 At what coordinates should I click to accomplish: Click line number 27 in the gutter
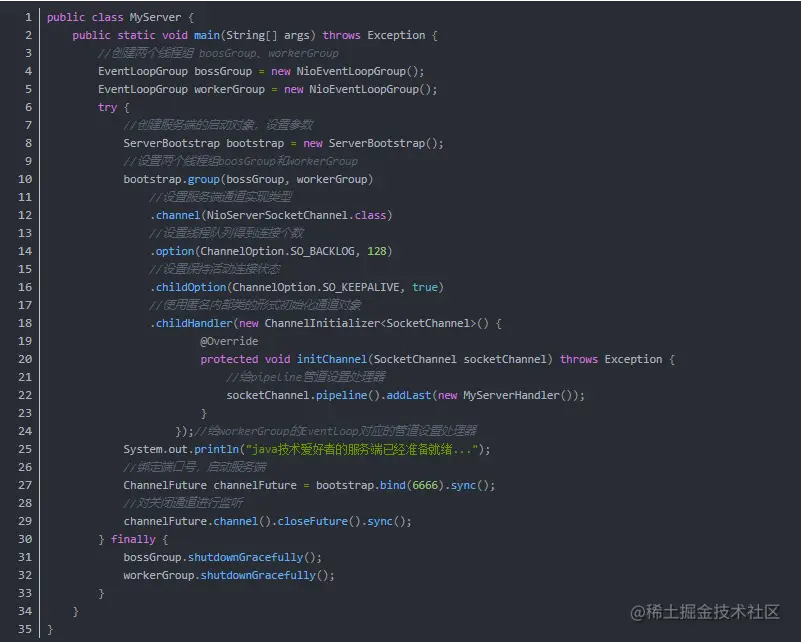(25, 485)
